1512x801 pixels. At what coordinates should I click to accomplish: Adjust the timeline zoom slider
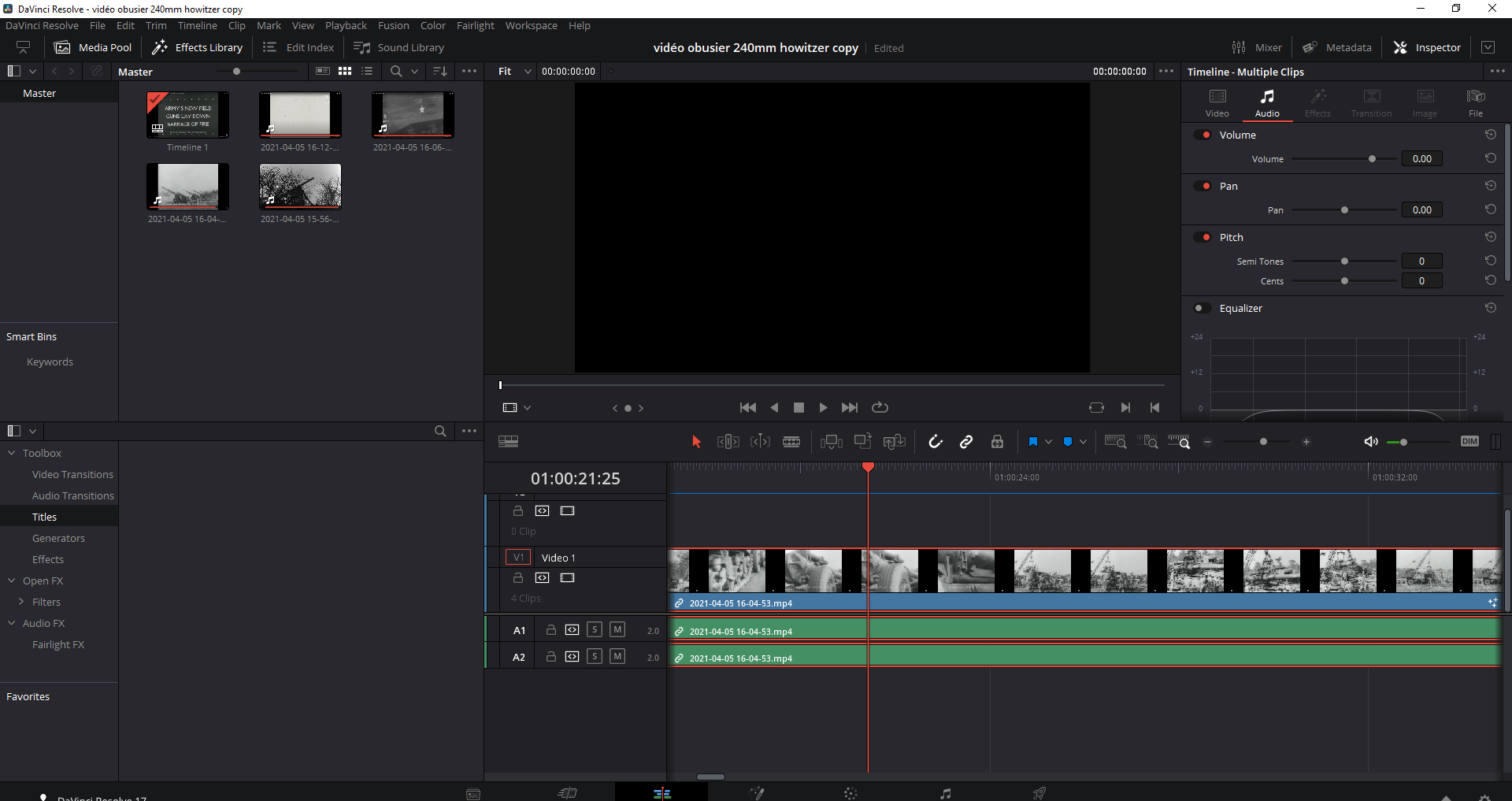1263,442
